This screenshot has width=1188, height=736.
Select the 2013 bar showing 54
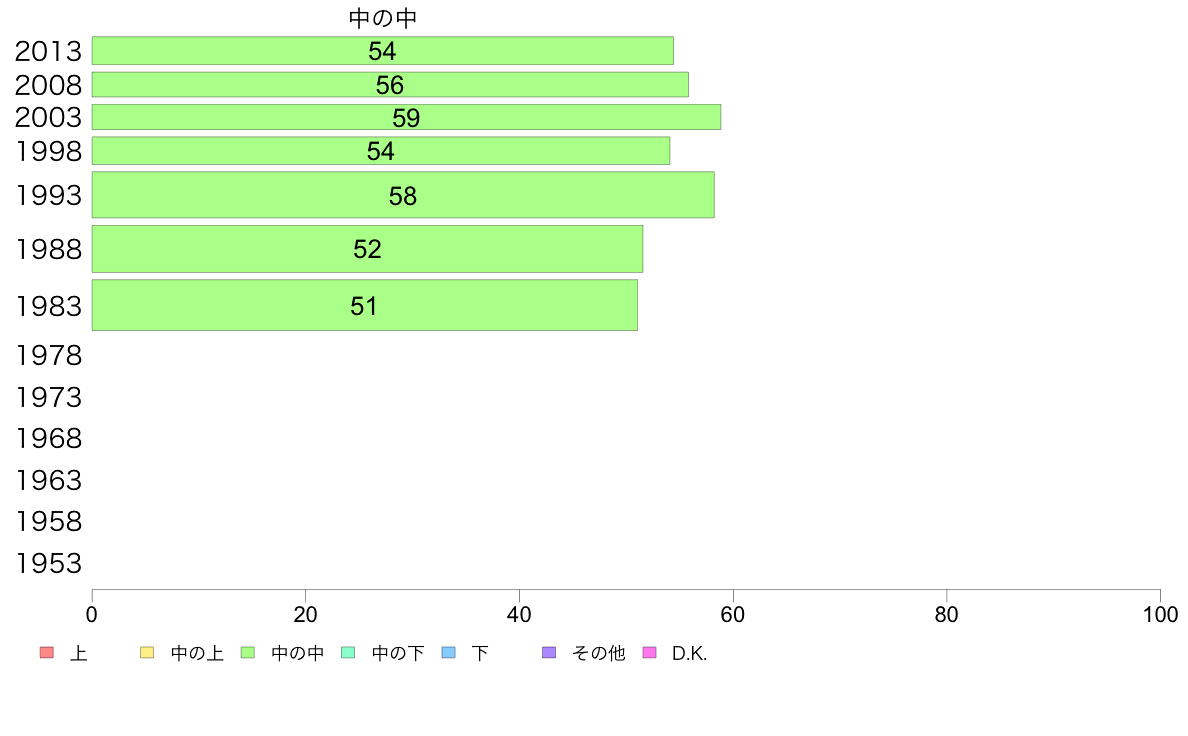click(x=383, y=51)
